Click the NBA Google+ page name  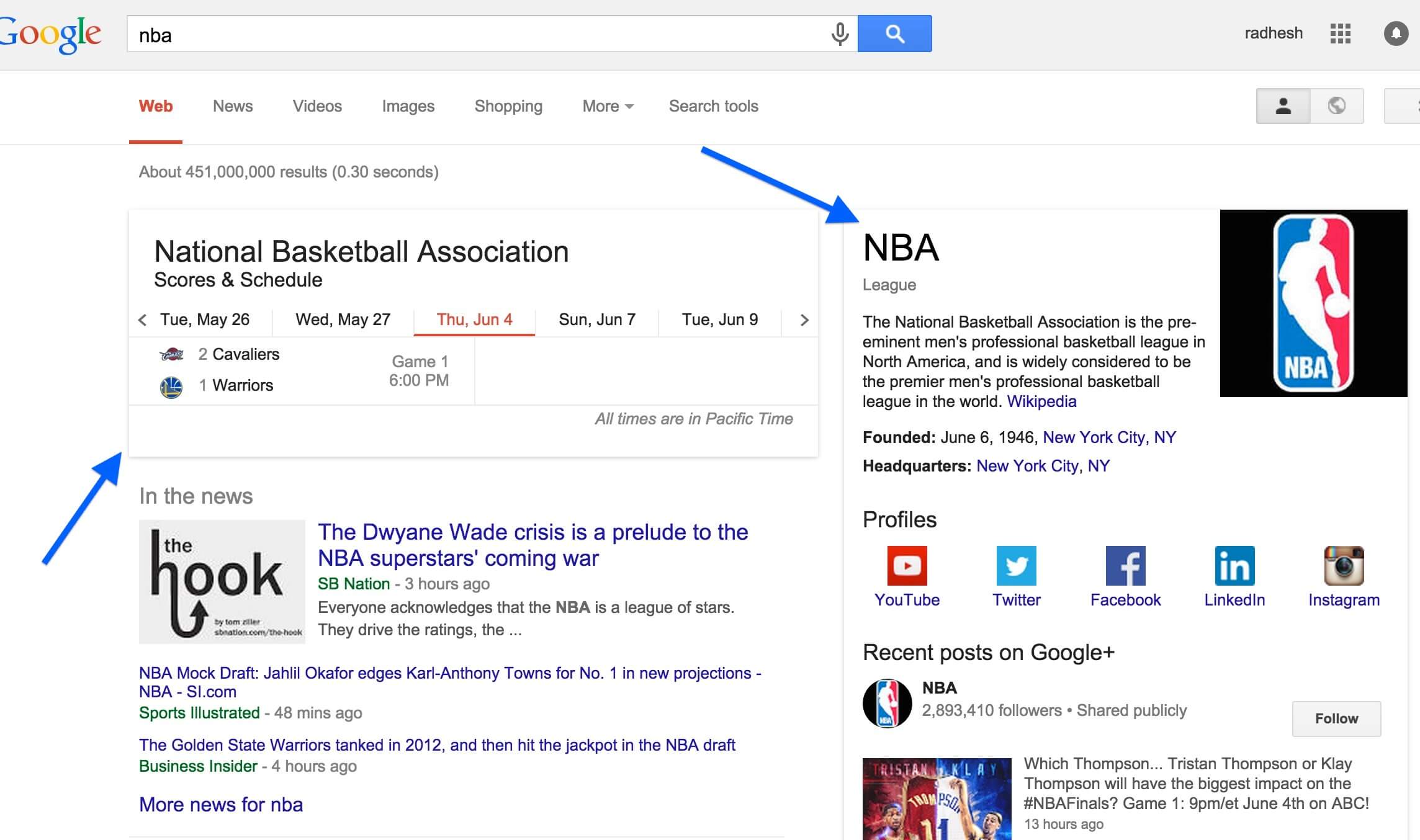point(939,688)
